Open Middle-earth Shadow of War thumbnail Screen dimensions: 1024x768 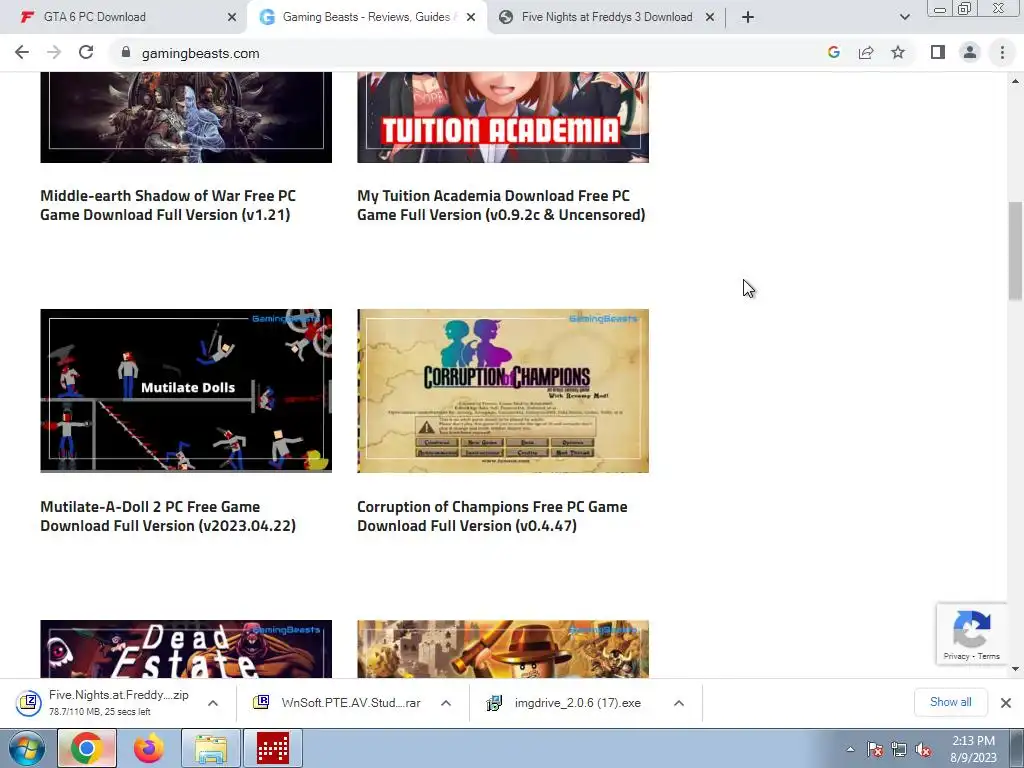(186, 117)
